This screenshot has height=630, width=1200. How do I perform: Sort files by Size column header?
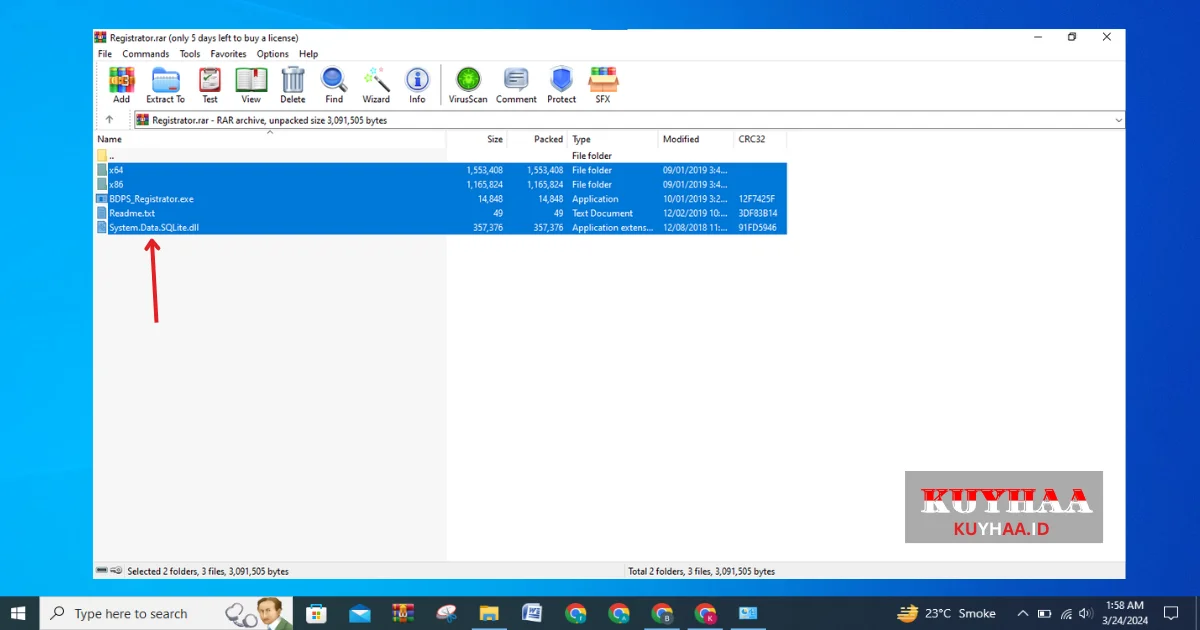494,139
